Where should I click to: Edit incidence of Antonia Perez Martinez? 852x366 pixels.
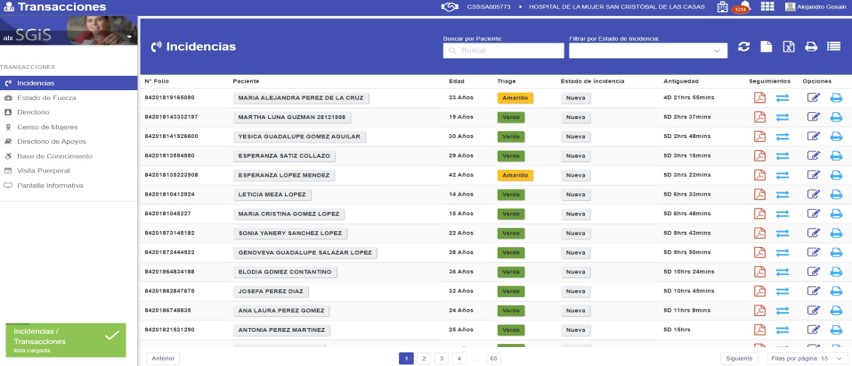[x=813, y=330]
